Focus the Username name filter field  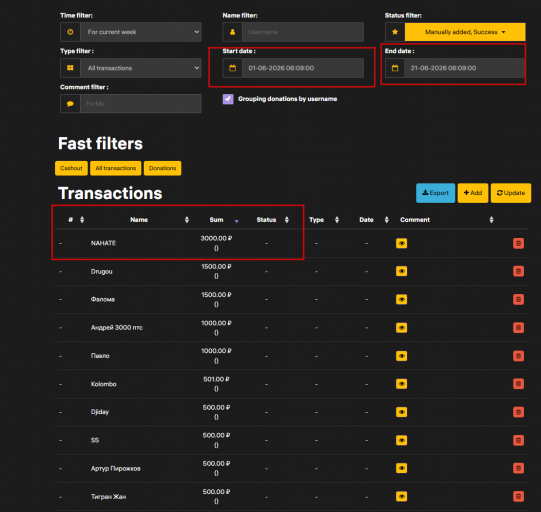click(x=303, y=32)
